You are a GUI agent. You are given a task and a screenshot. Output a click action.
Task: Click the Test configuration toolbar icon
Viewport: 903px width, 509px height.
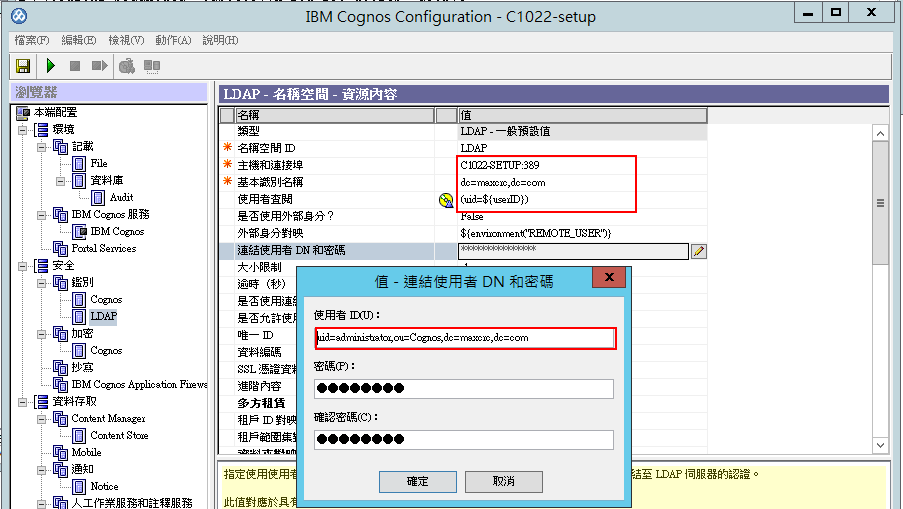[127, 66]
